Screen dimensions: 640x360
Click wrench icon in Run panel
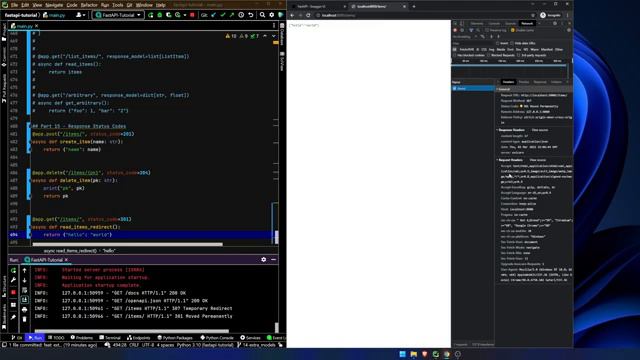(x=13, y=280)
